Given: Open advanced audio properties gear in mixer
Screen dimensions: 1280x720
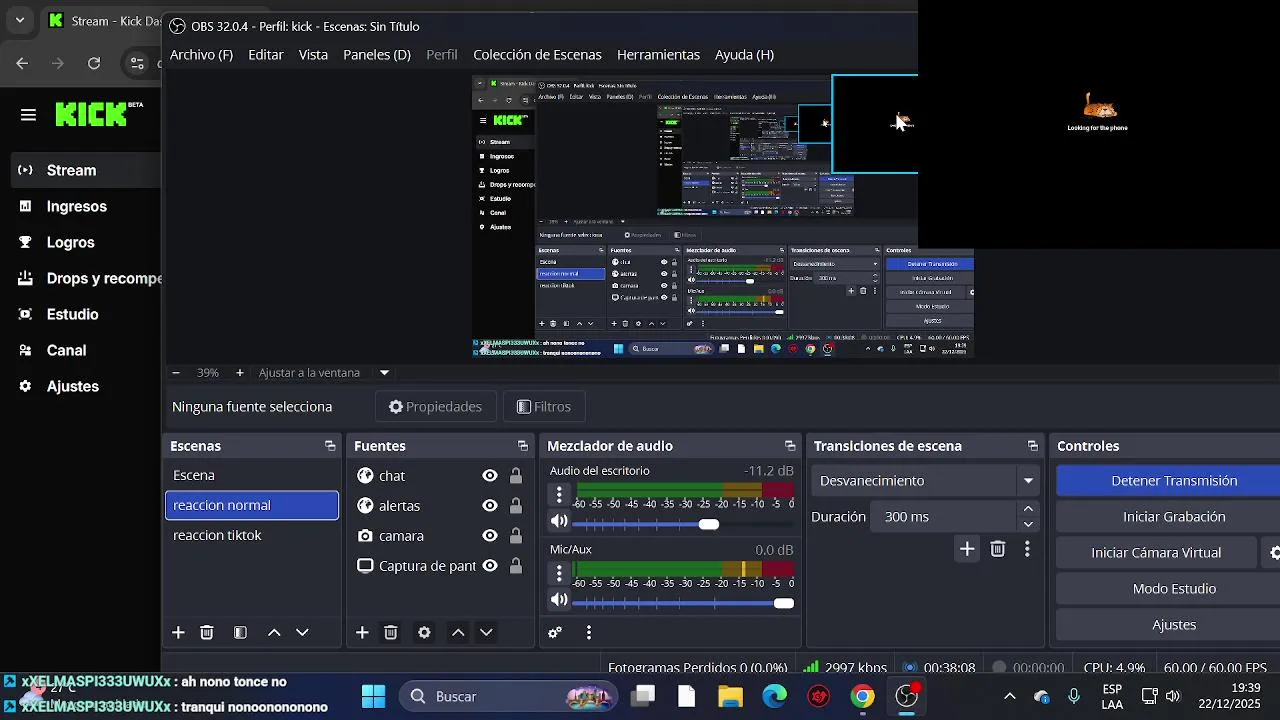Looking at the screenshot, I should pyautogui.click(x=555, y=632).
